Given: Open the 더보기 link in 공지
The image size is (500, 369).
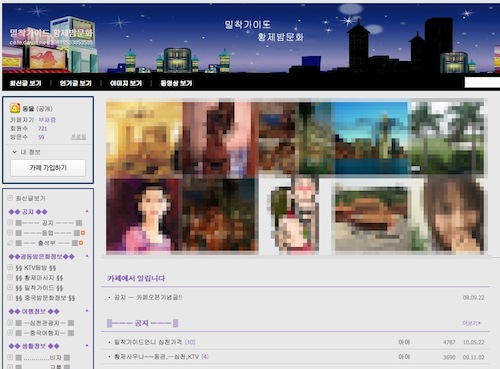Looking at the screenshot, I should coord(471,323).
